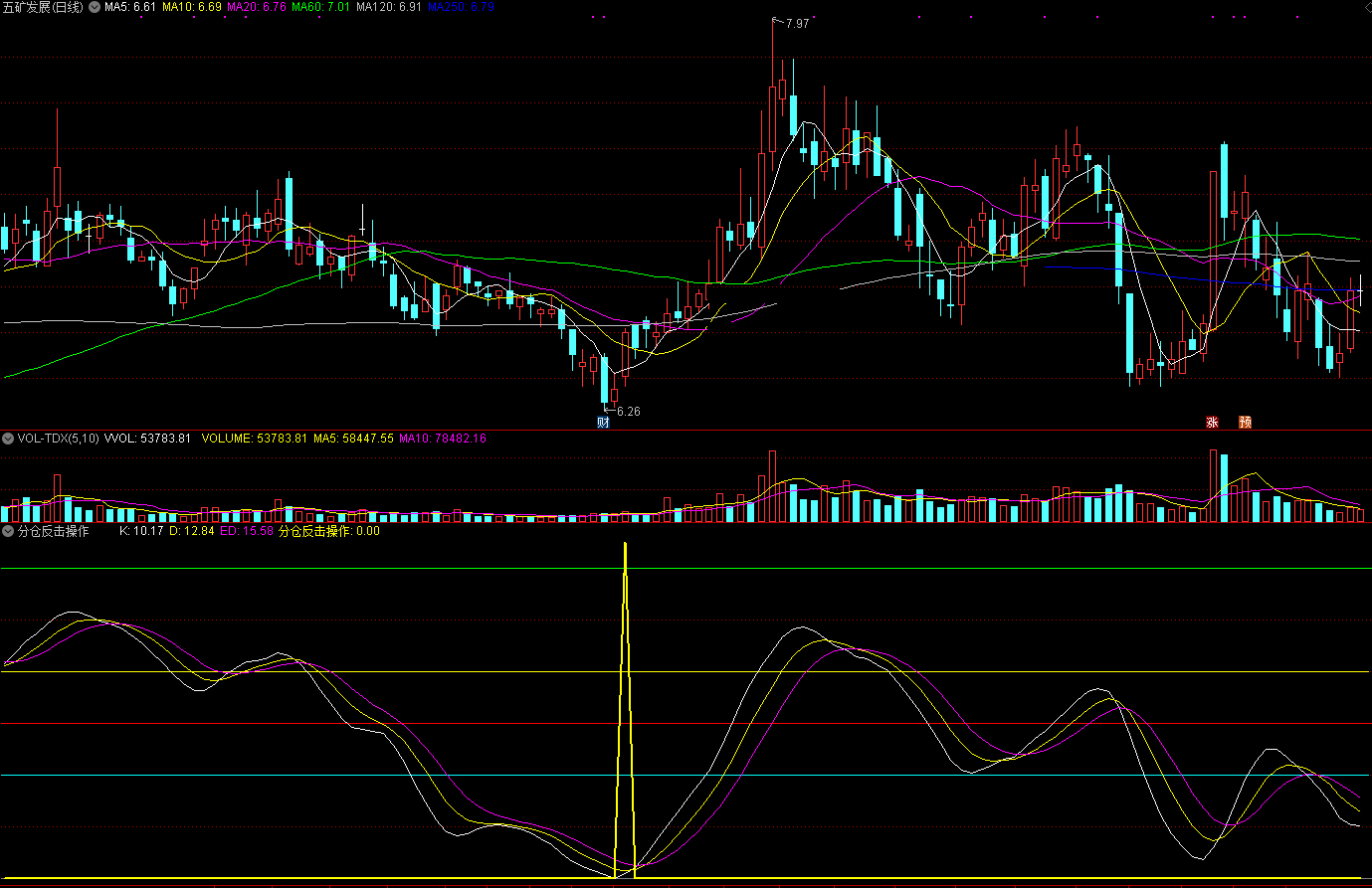Click the 分仓反击操作: 0.00 value label
Screen dimensions: 1372x888
tap(329, 531)
